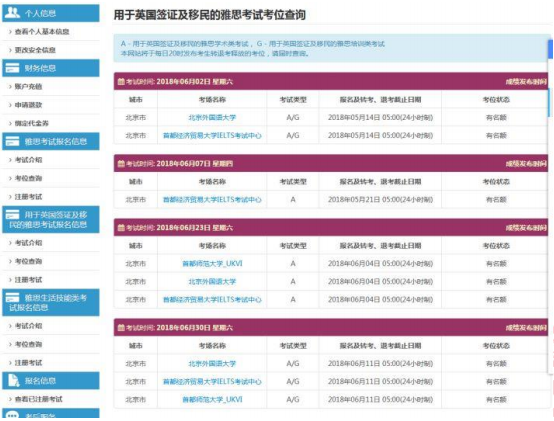The image size is (554, 421).
Task: Click 成绩发布时间 on the June 07 header
Action: [x=526, y=164]
